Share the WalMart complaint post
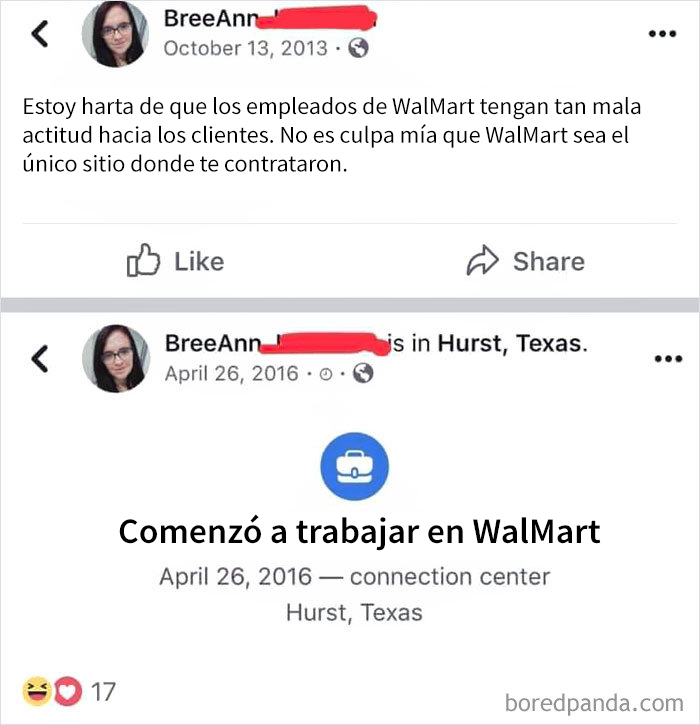The image size is (700, 725). click(x=525, y=261)
